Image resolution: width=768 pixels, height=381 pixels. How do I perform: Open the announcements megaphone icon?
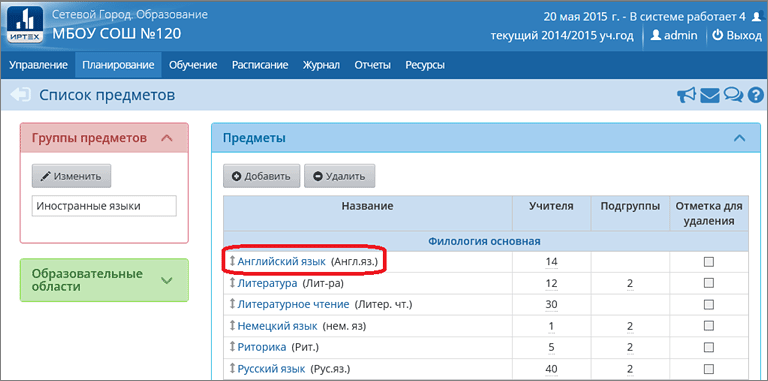pos(687,95)
